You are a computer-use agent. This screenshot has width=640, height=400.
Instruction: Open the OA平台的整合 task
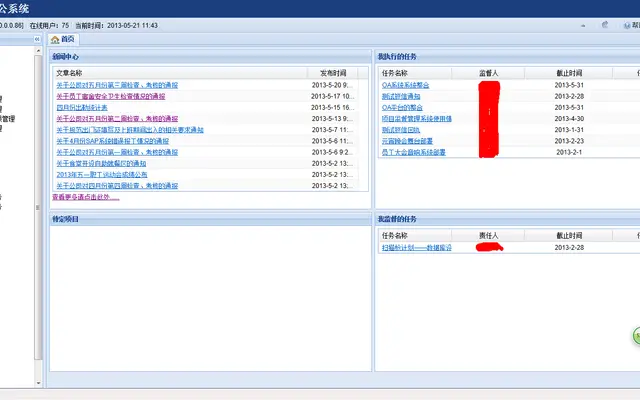tap(402, 107)
